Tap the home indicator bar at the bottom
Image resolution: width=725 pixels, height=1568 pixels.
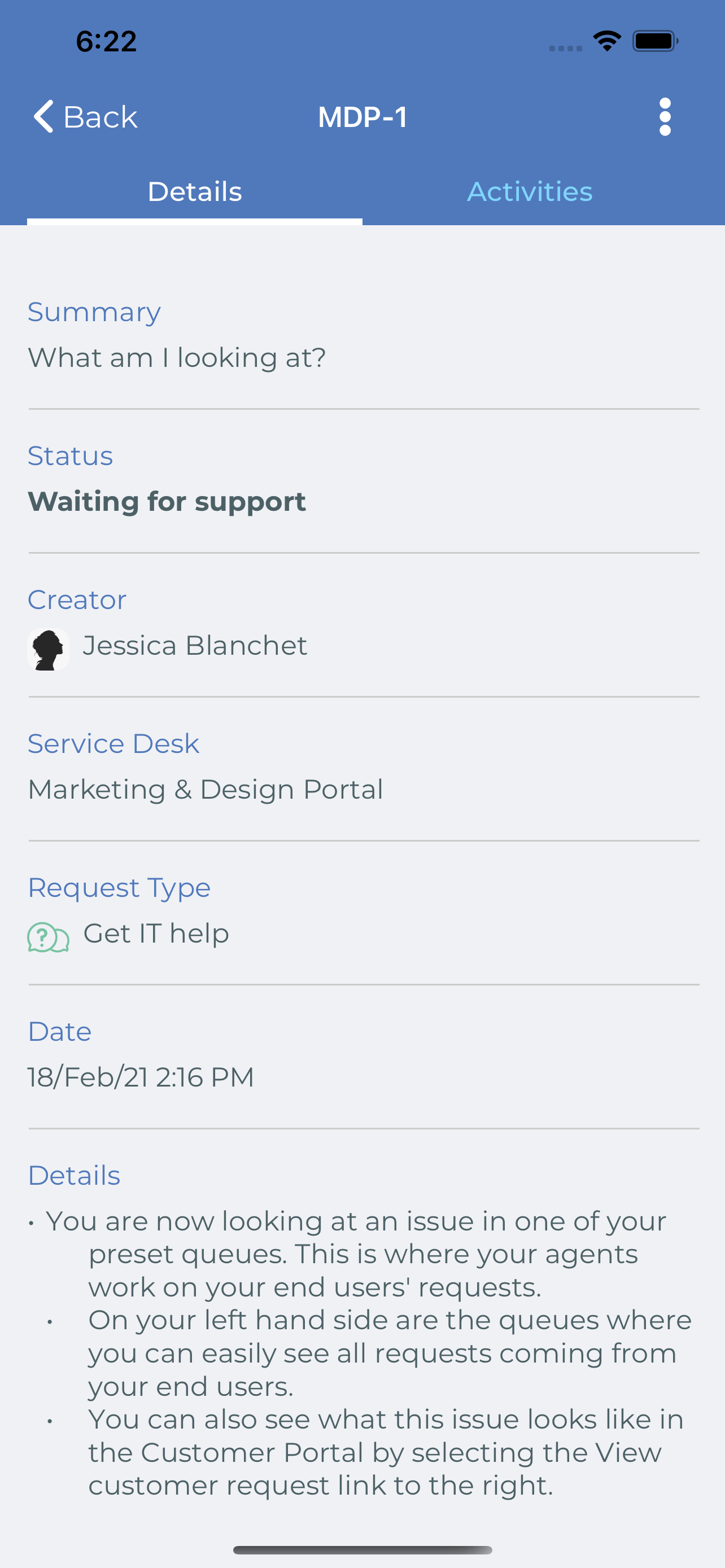click(x=362, y=1550)
